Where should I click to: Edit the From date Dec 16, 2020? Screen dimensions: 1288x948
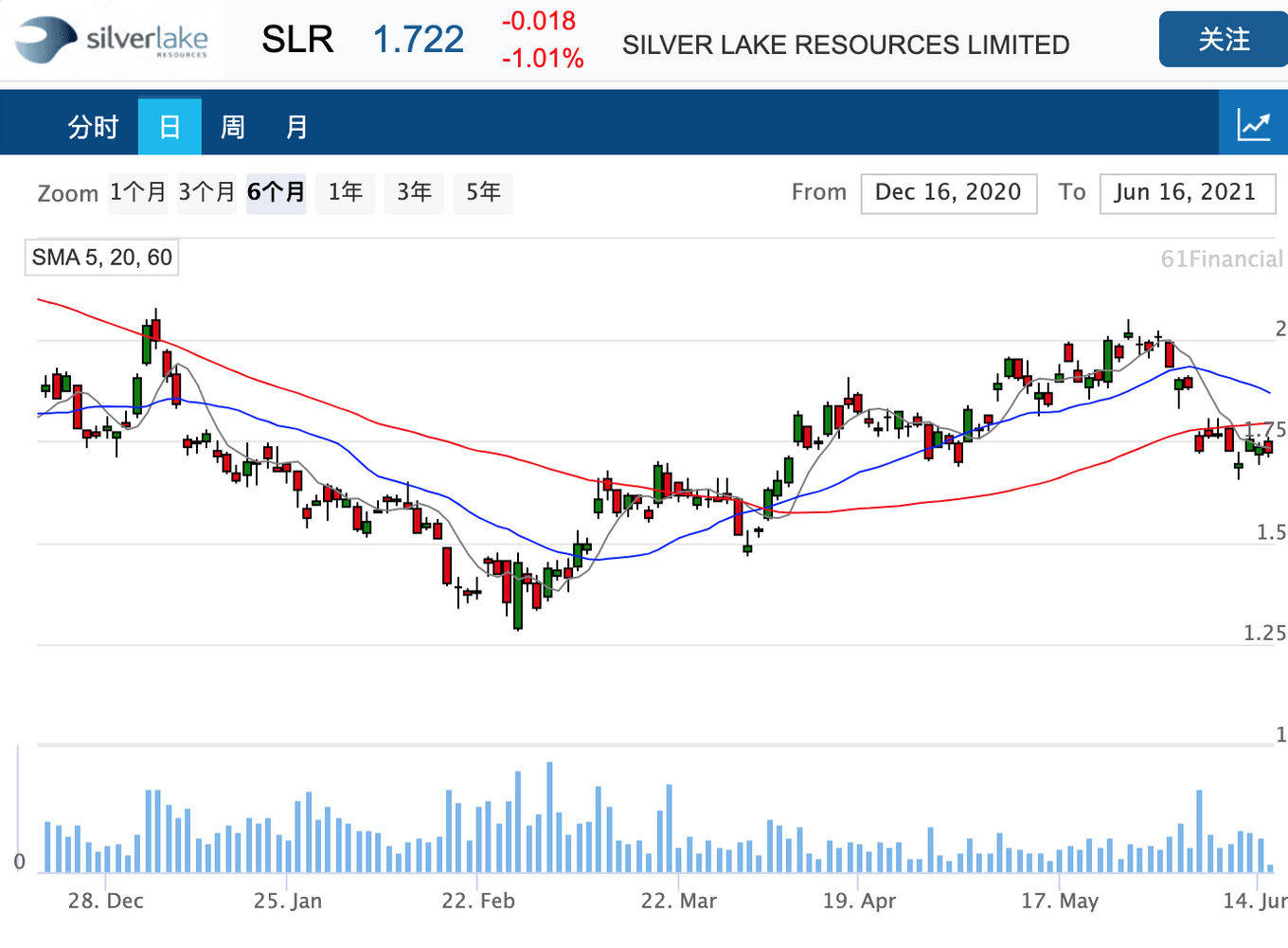[948, 193]
